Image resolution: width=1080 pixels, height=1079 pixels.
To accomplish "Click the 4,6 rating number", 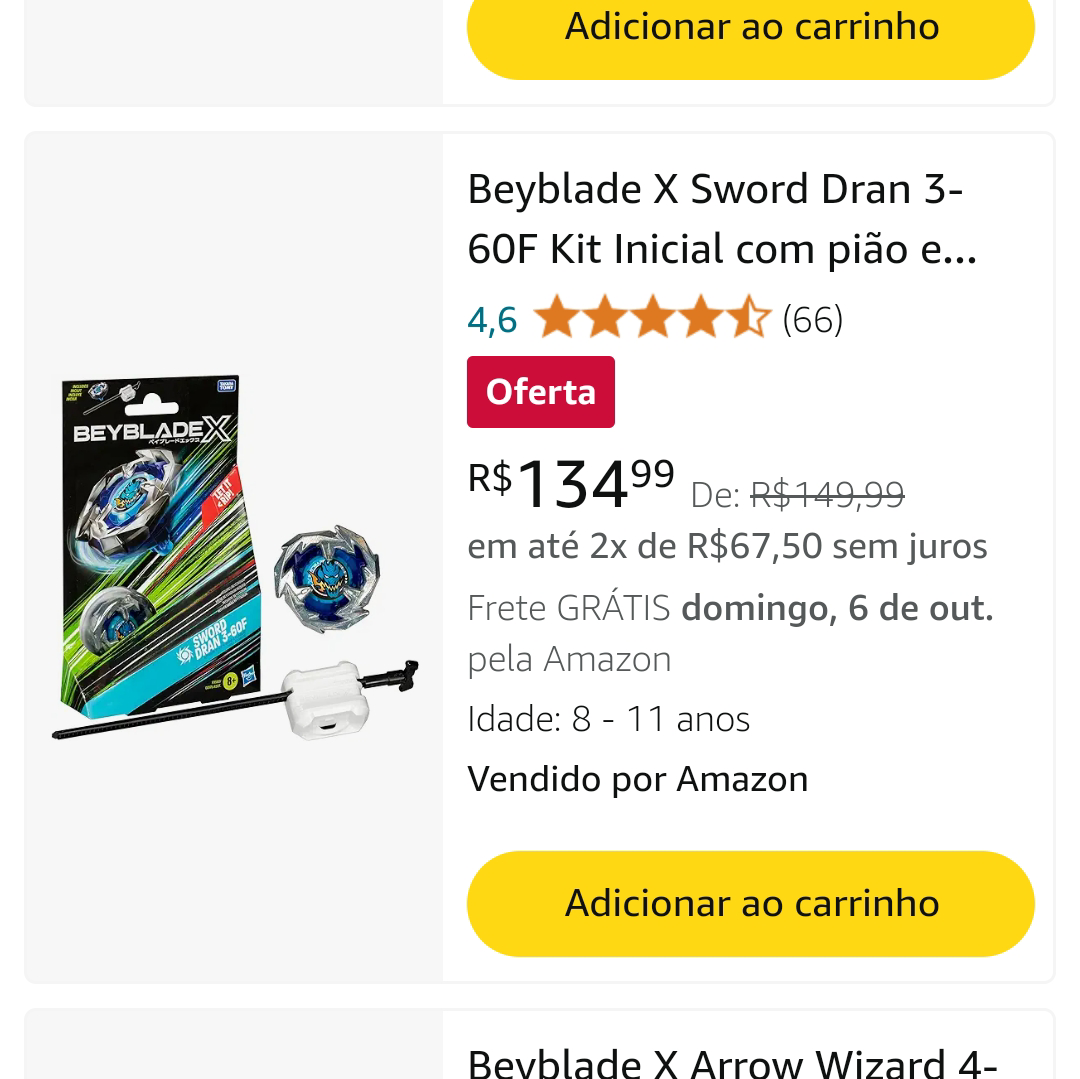I will pos(492,320).
